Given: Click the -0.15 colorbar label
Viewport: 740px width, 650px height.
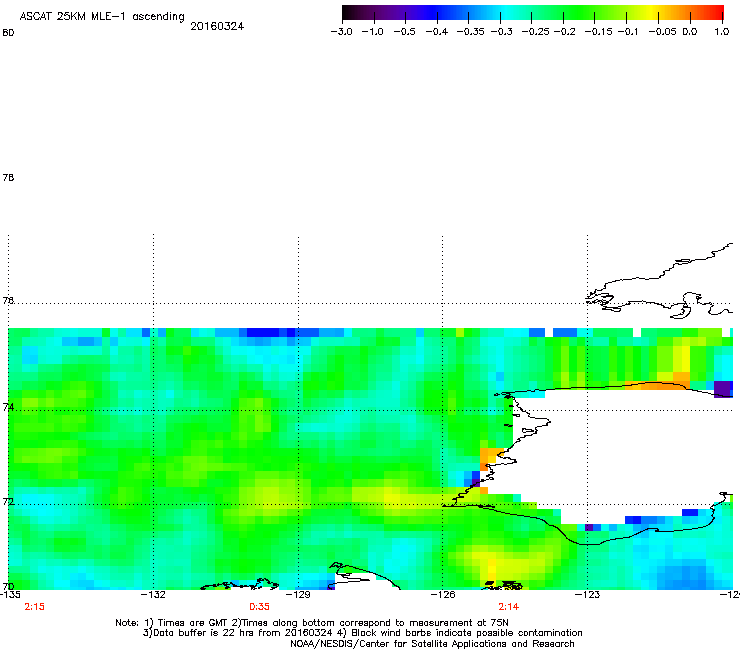Looking at the screenshot, I should [x=598, y=32].
